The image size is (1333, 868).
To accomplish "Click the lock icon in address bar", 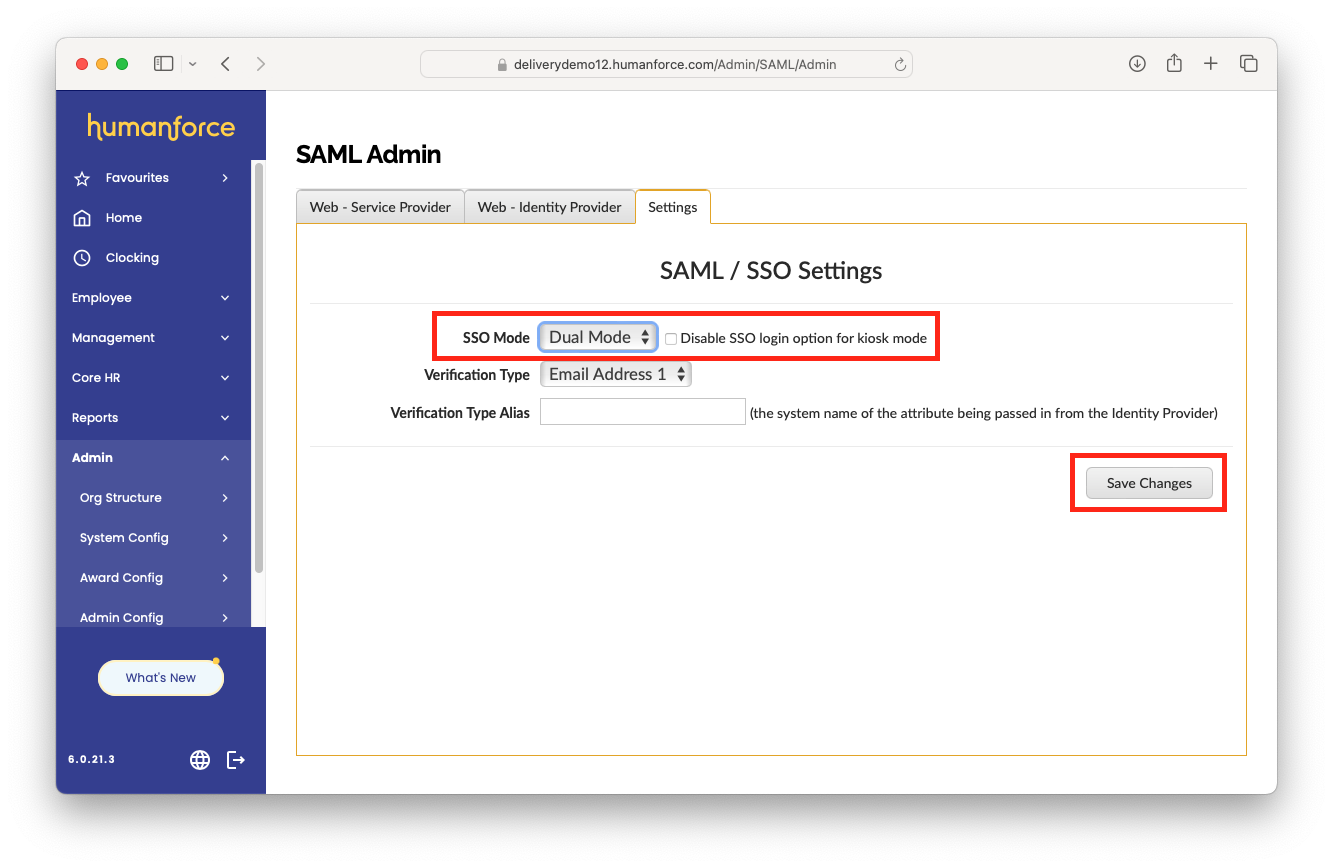I will [503, 65].
